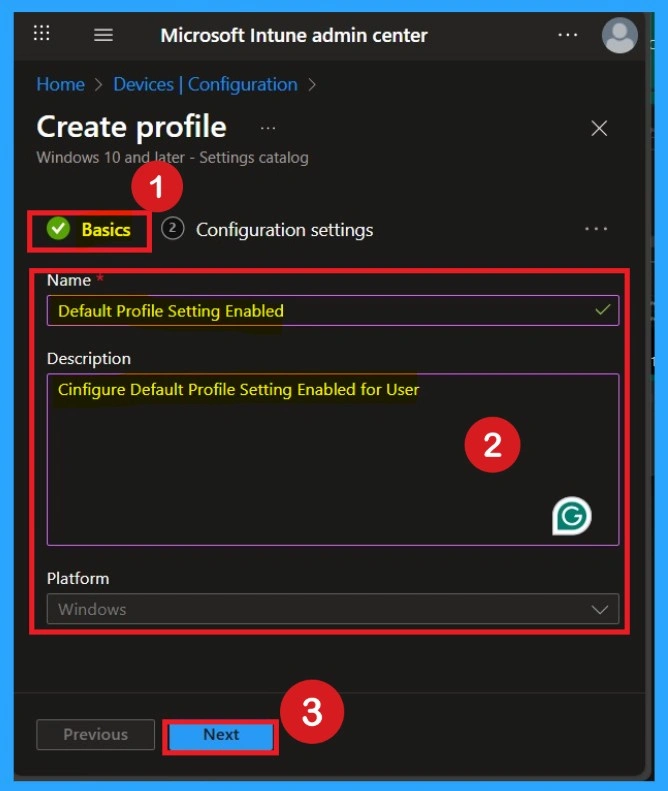This screenshot has height=791, width=668.
Task: Select the Basics step tab
Action: coord(89,230)
